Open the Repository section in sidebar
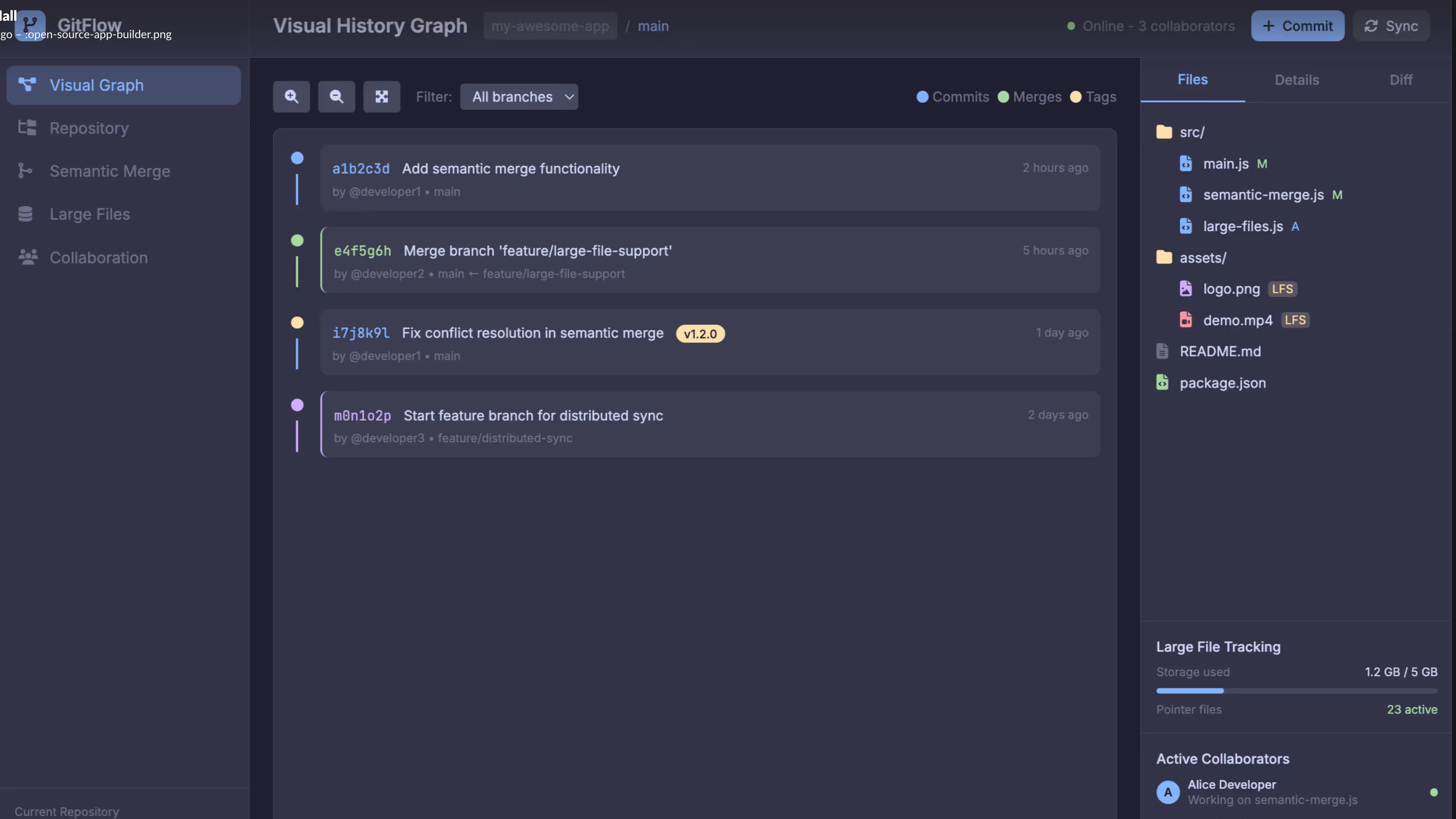The height and width of the screenshot is (819, 1456). [x=88, y=128]
